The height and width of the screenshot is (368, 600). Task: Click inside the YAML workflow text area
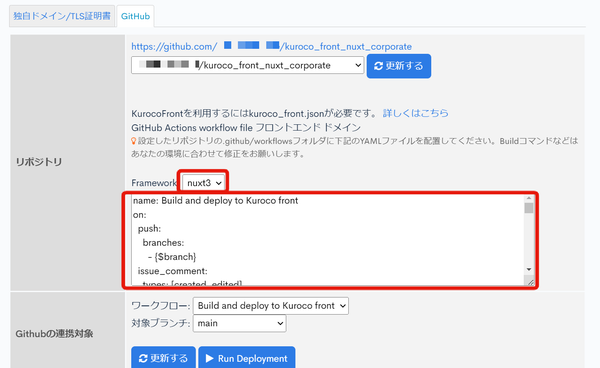328,240
